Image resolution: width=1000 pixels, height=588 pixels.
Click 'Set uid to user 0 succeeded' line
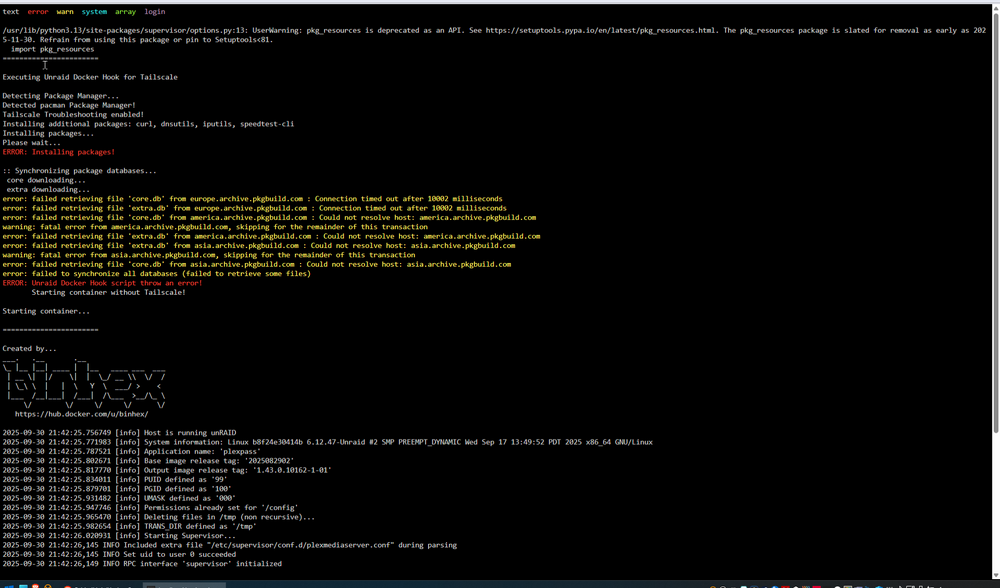pyautogui.click(x=119, y=554)
